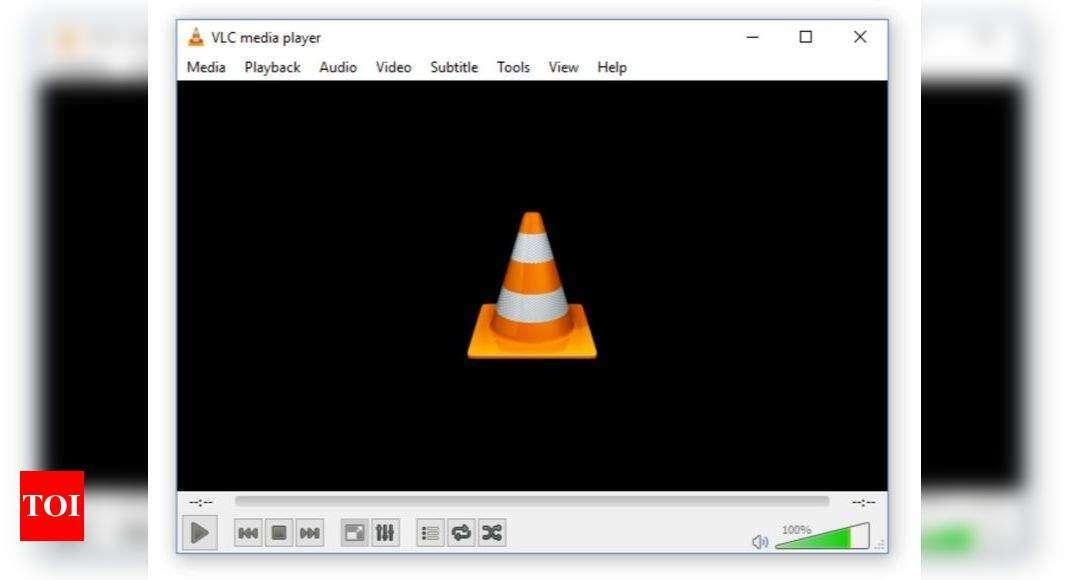Toggle loop repeat mode

[461, 533]
